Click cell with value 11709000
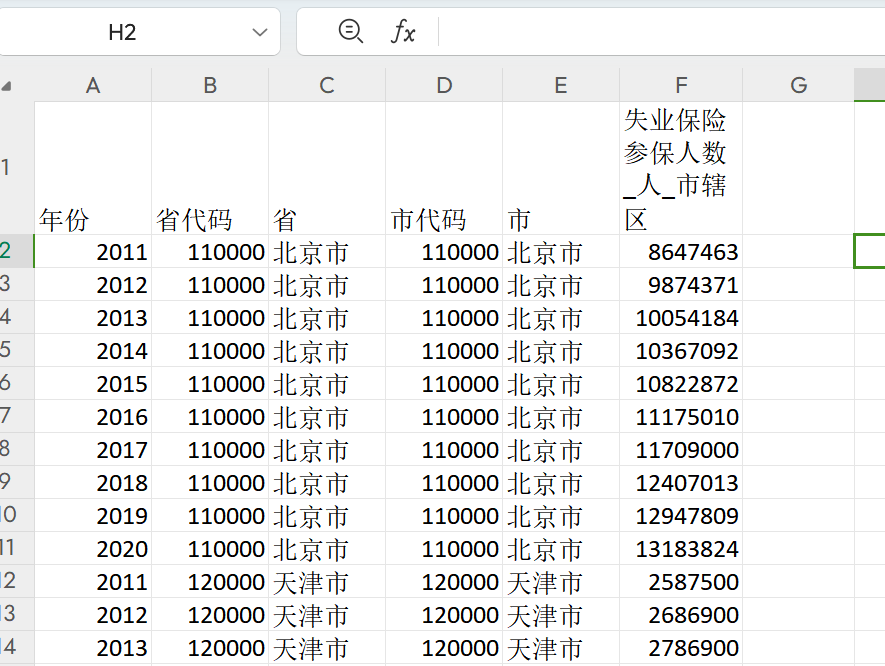Viewport: 885px width, 666px height. [681, 449]
